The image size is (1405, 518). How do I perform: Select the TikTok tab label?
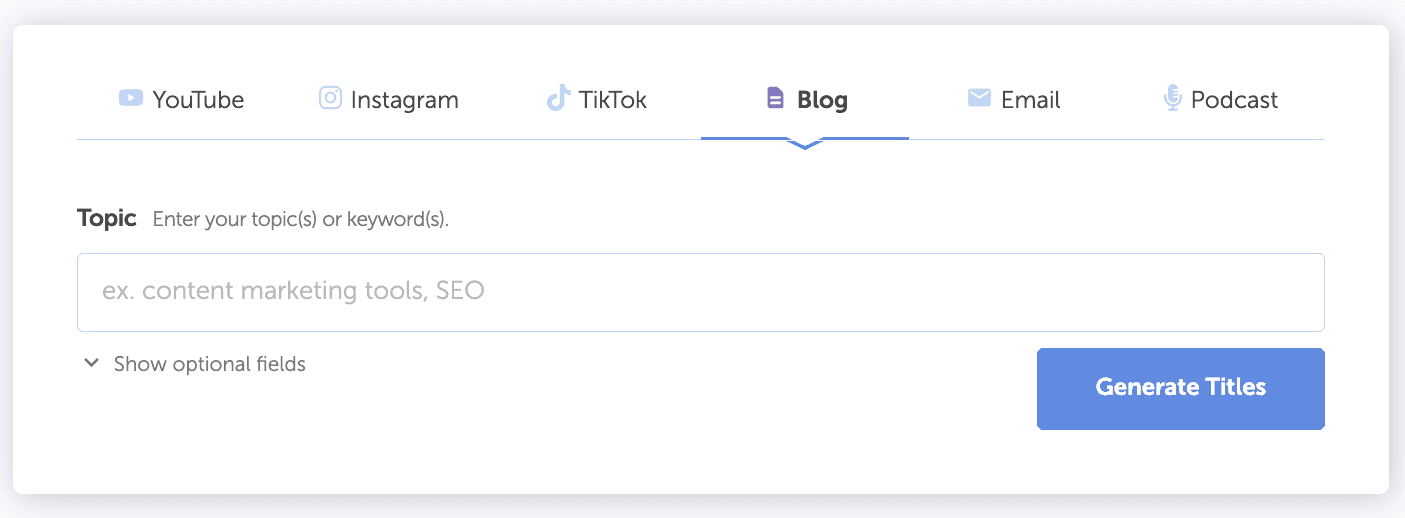(x=612, y=100)
